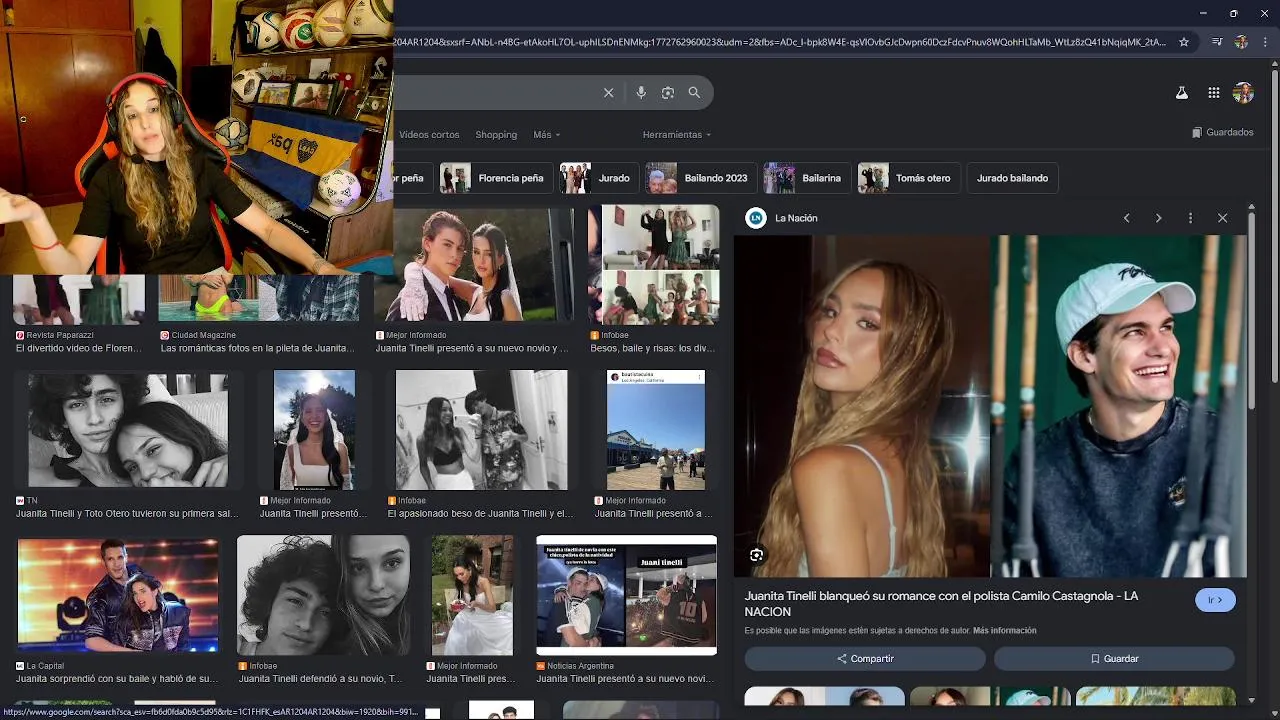Open more options in image preview panel

1190,218
